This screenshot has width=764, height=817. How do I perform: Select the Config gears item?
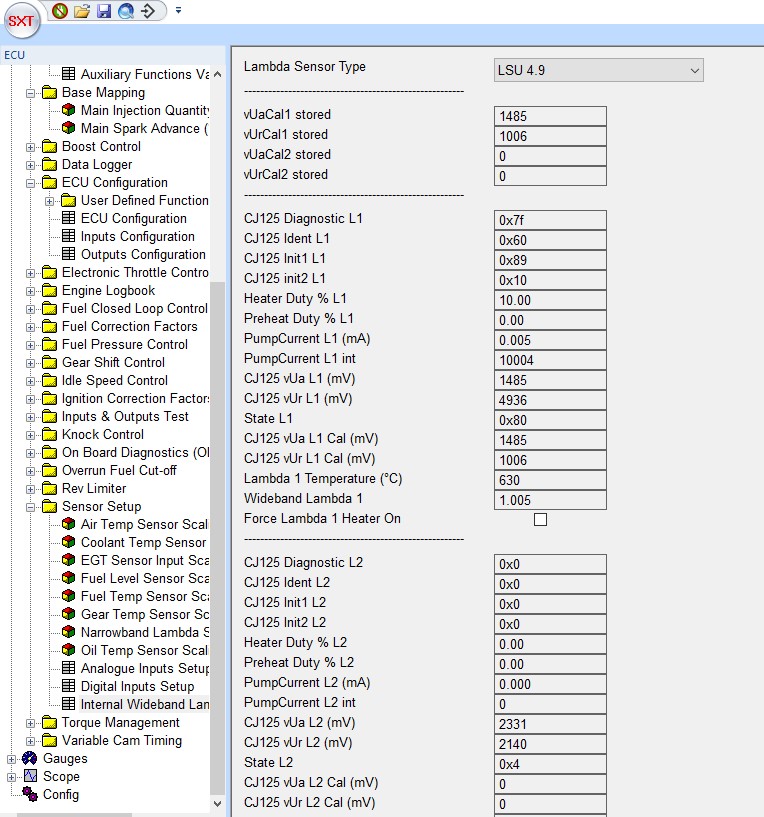60,795
